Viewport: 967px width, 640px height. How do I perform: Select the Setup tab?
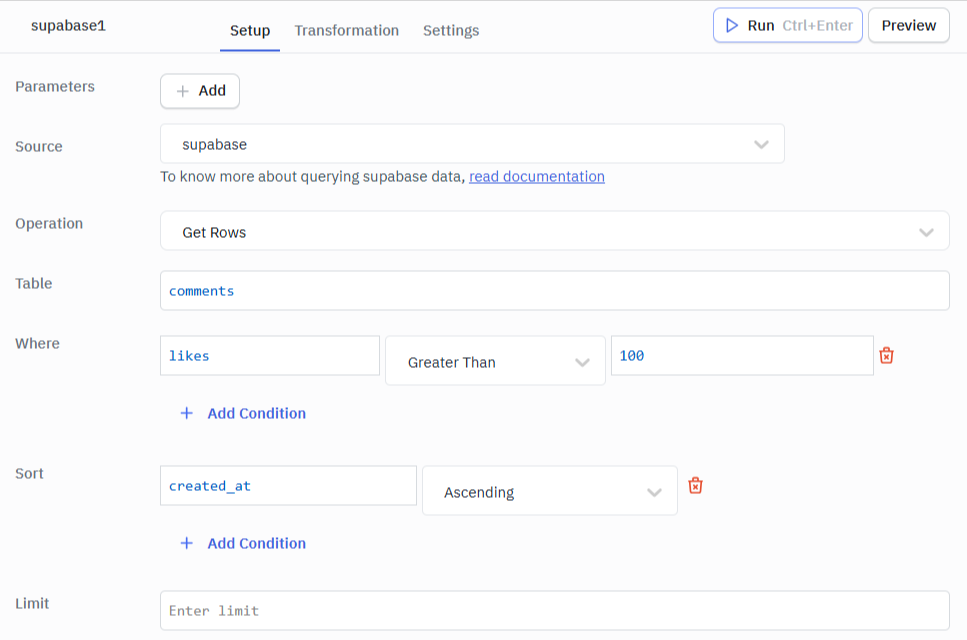pyautogui.click(x=248, y=31)
